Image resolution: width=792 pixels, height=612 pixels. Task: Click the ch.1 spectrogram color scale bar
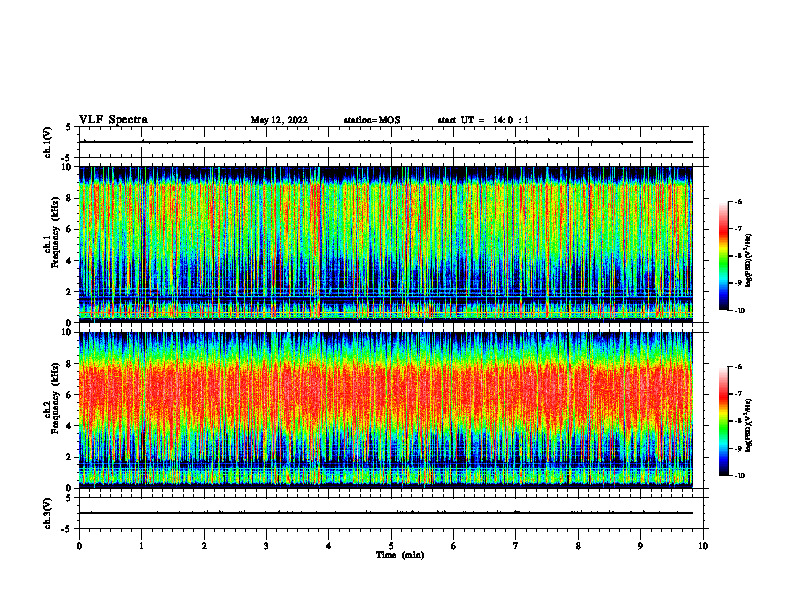(724, 256)
